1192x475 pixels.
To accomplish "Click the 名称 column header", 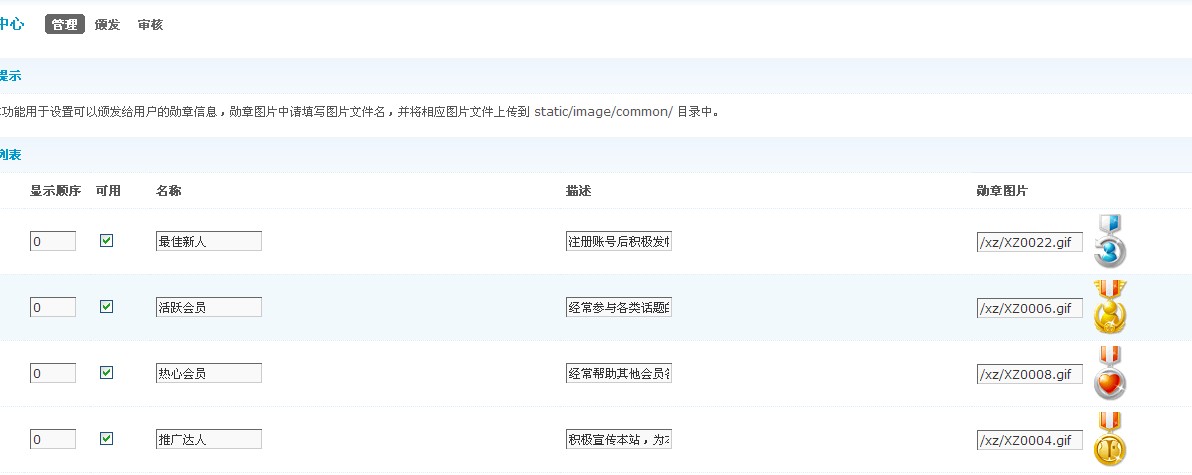I will click(x=169, y=191).
